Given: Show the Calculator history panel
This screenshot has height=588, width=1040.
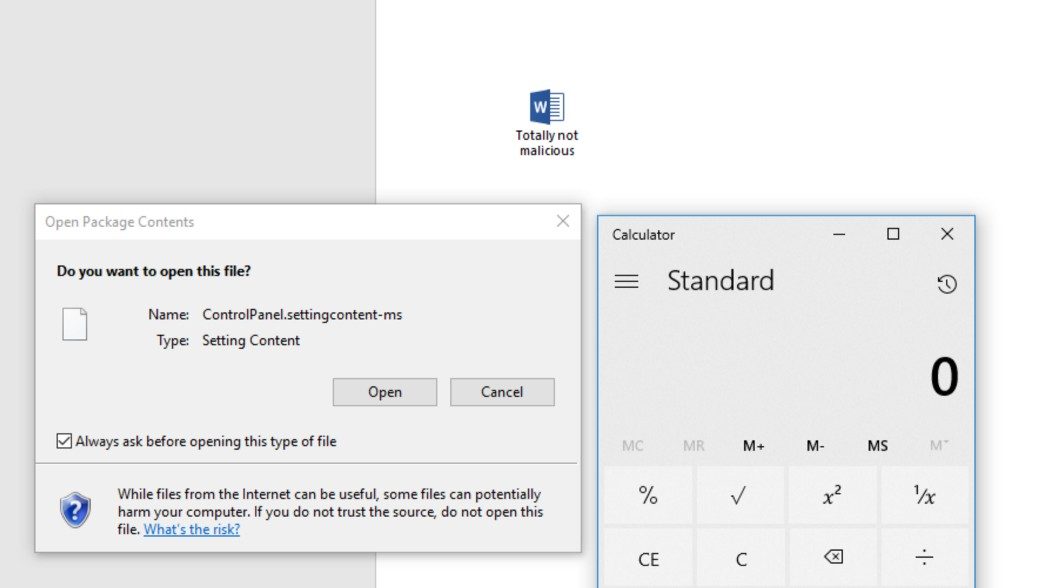Looking at the screenshot, I should point(946,284).
